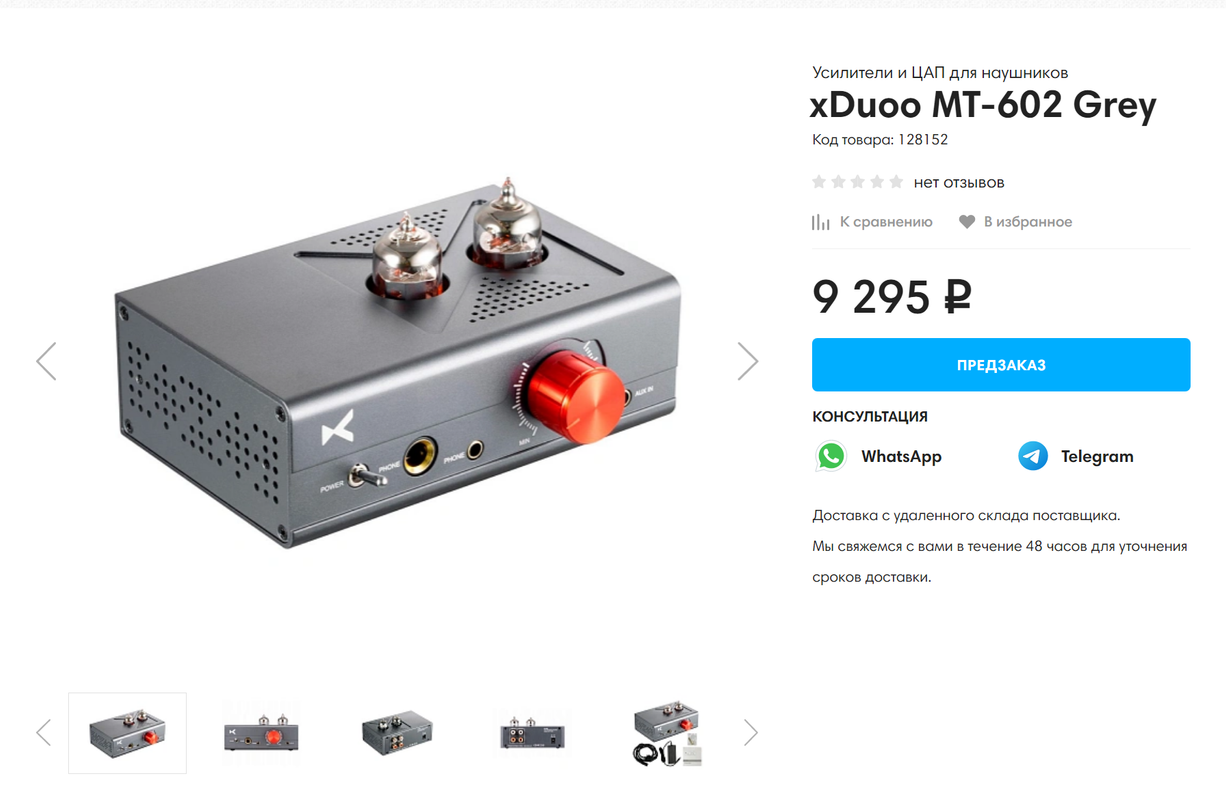Open Усилители и ЦАП для наушников category
Viewport: 1226px width, 800px height.
pyautogui.click(x=940, y=73)
